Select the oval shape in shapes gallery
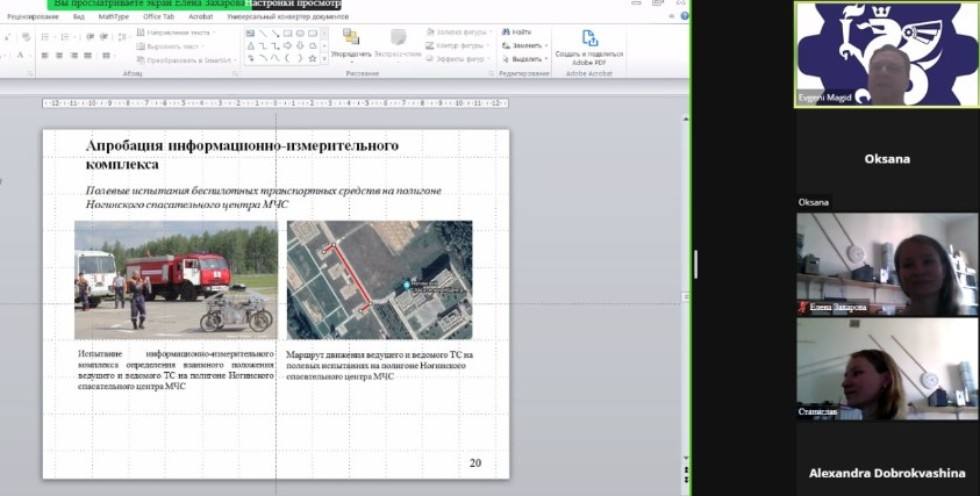The height and width of the screenshot is (496, 980). click(300, 33)
